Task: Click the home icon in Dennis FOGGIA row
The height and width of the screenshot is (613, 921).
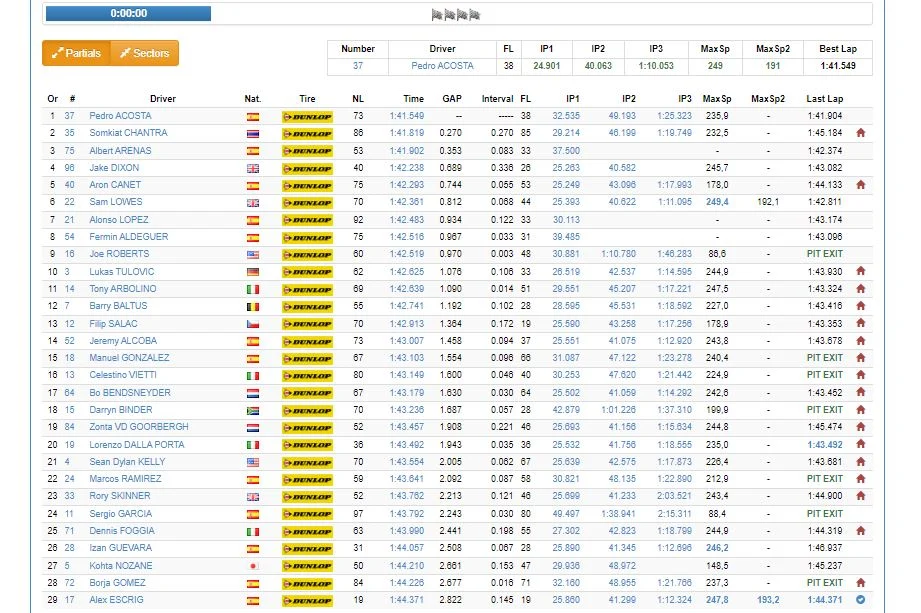Action: [861, 530]
